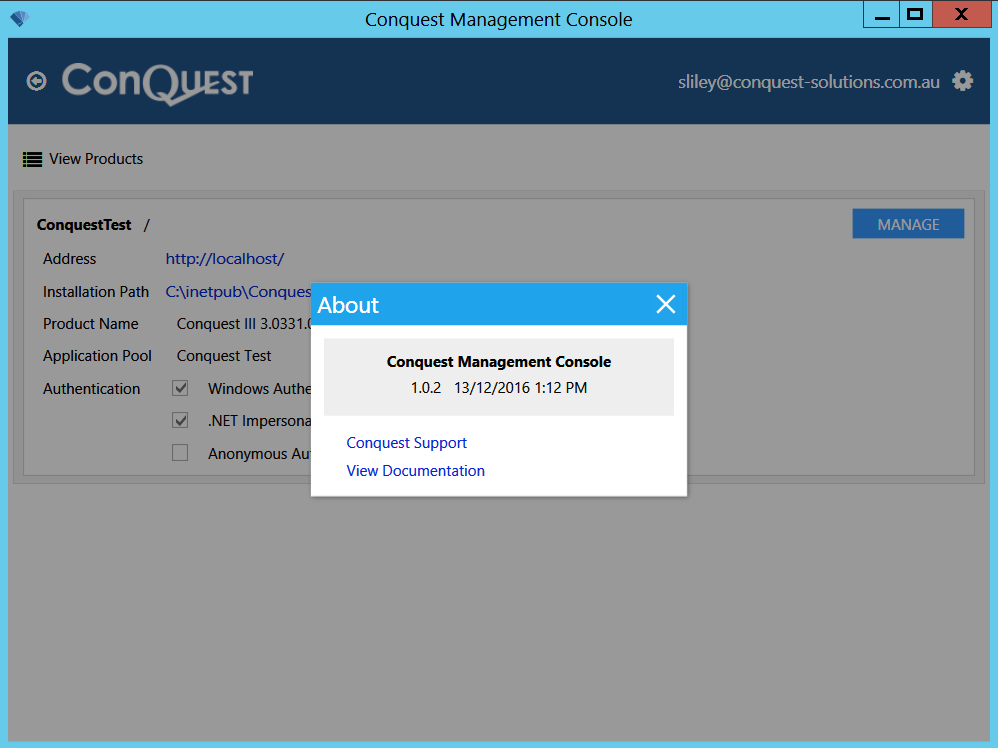Toggle the .NET Impersonation checkbox
Viewport: 998px width, 748px height.
180,420
